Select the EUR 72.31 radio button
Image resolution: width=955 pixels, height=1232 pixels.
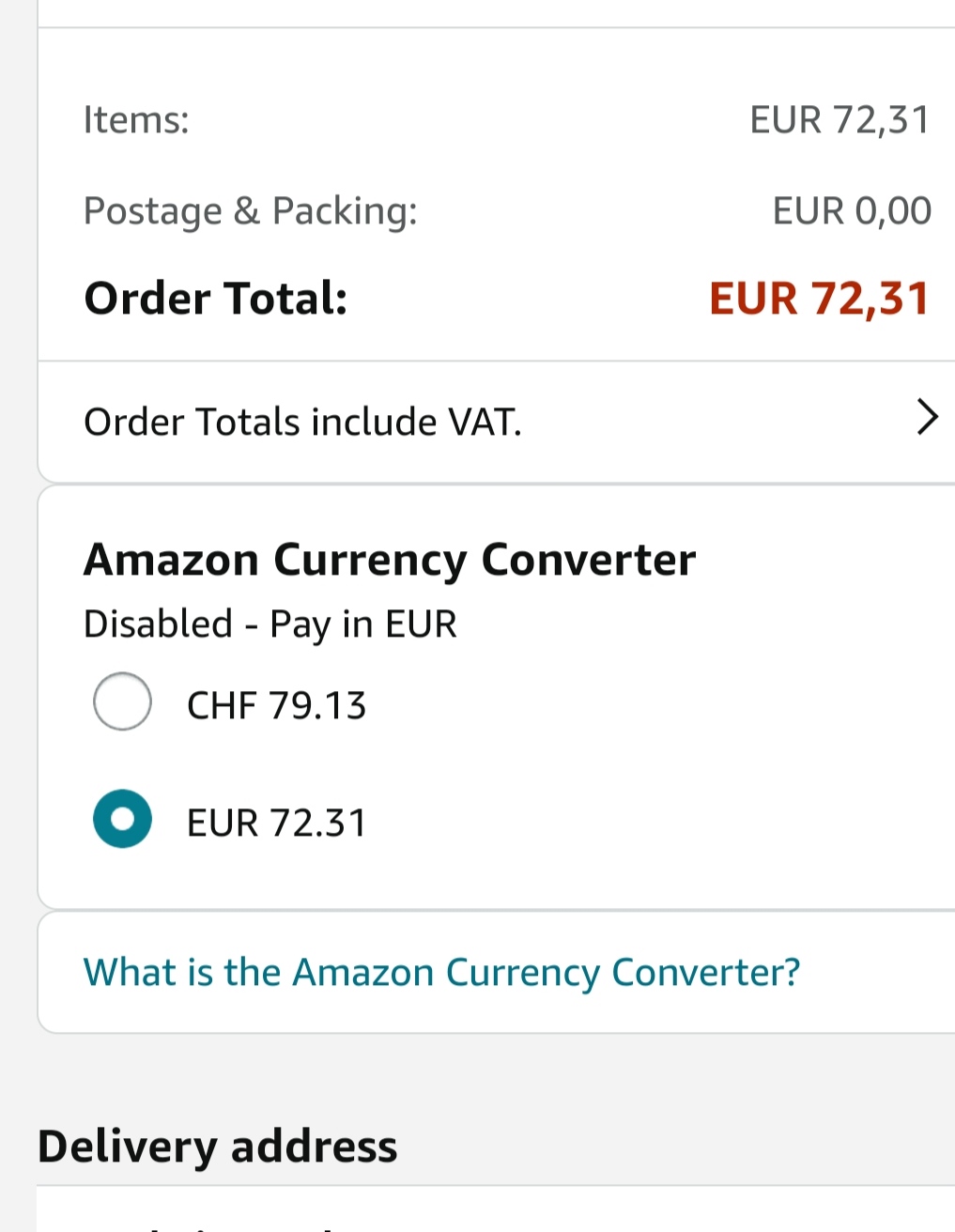[x=122, y=819]
